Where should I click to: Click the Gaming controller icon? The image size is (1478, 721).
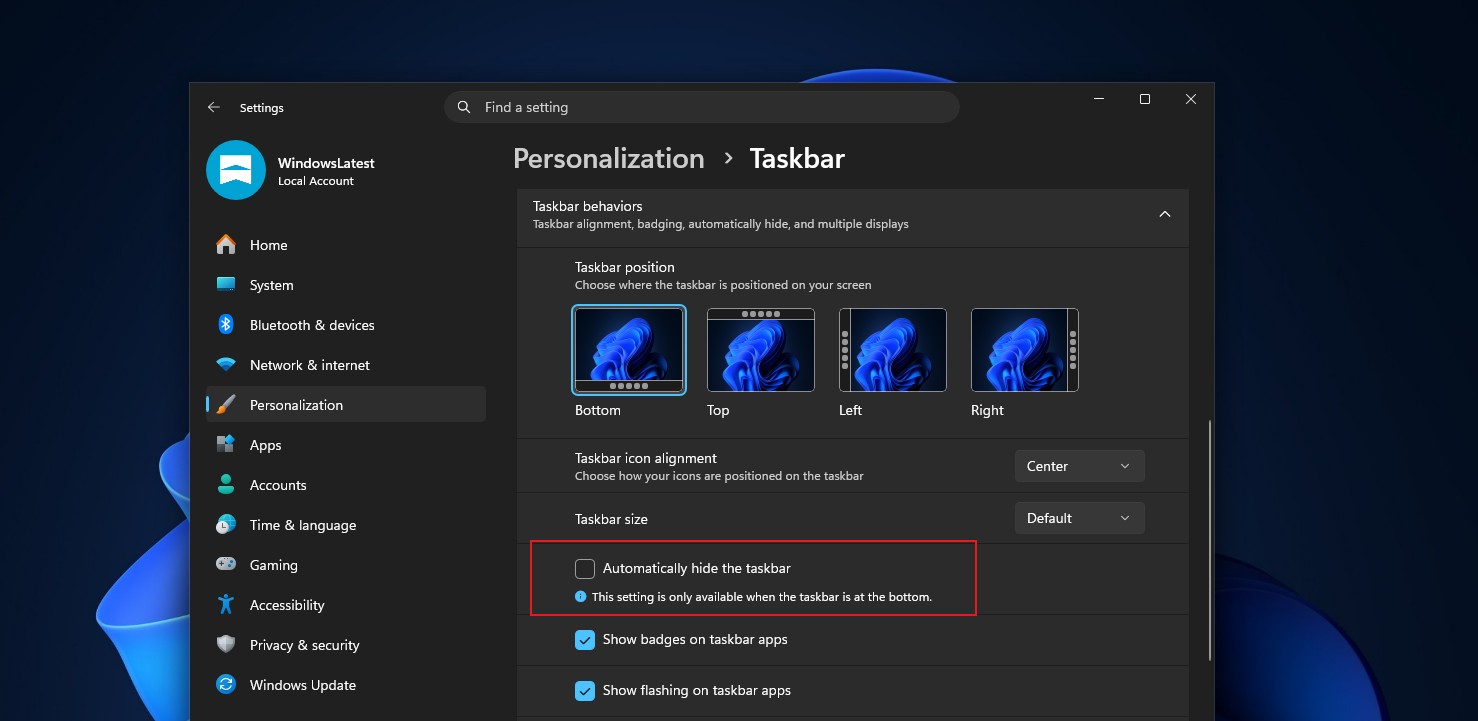tap(226, 565)
